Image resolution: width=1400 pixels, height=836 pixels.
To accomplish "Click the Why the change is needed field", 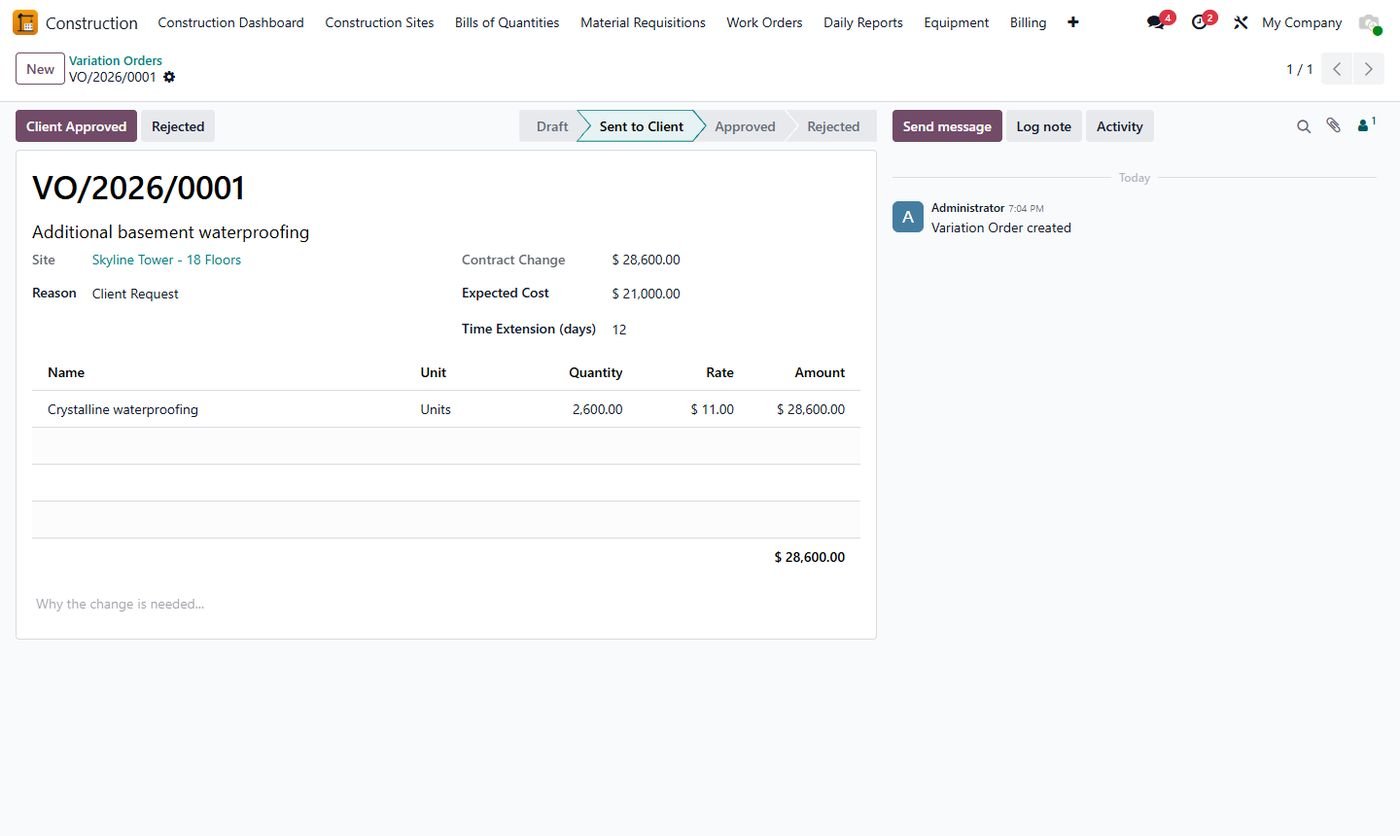I will 446,604.
